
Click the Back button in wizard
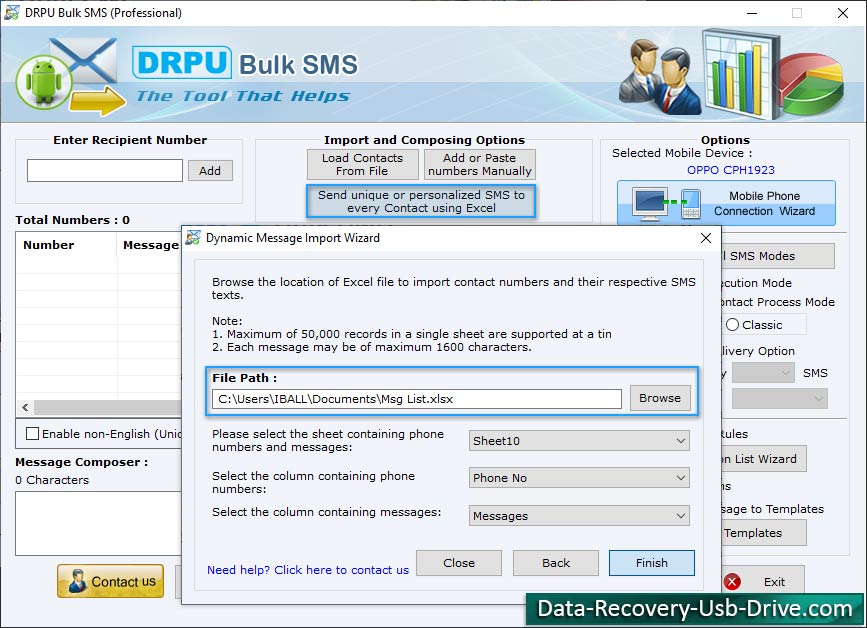pos(555,563)
